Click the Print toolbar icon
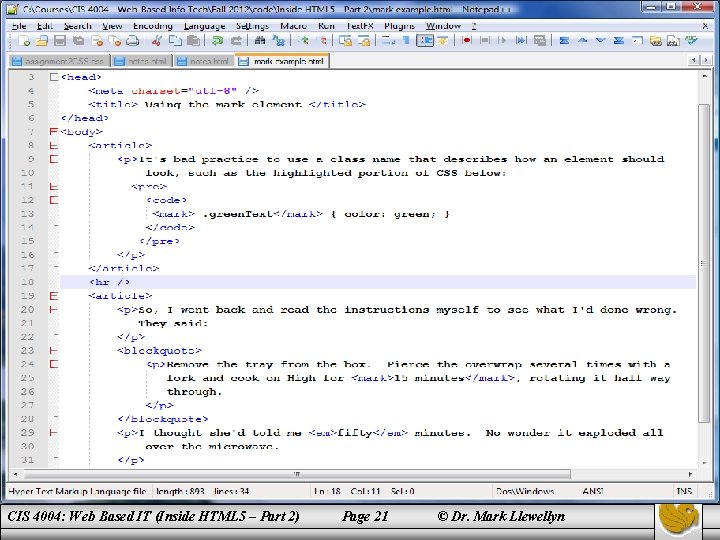 coord(132,41)
